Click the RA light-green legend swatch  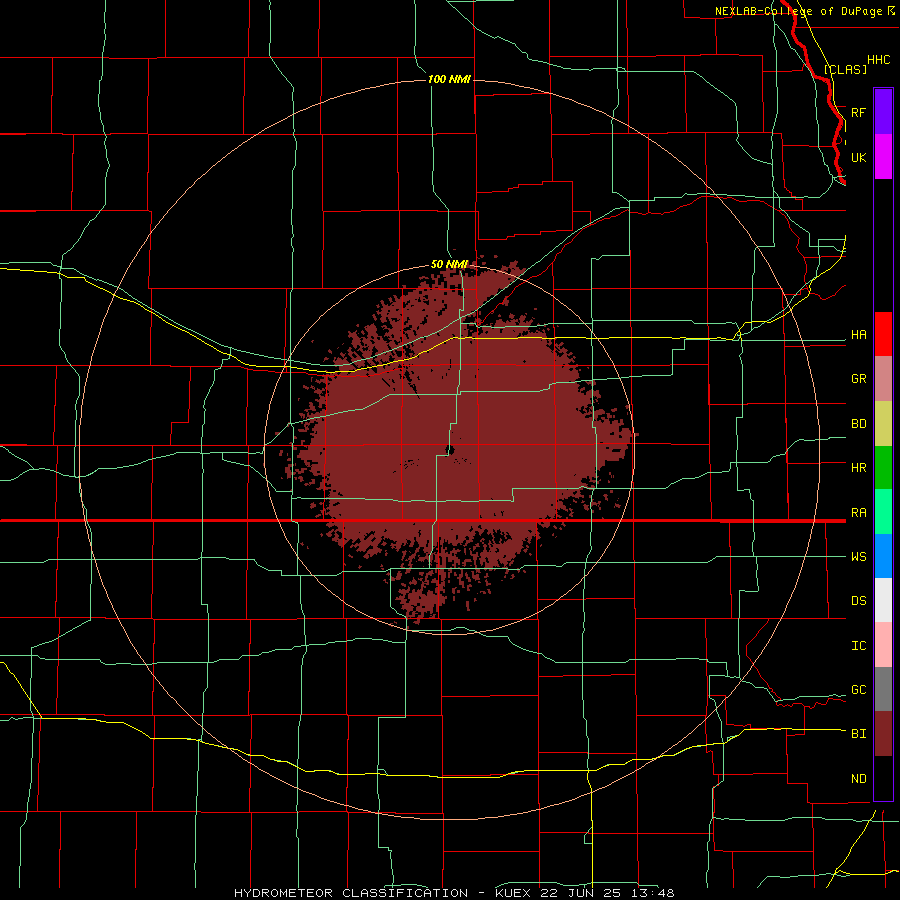883,511
